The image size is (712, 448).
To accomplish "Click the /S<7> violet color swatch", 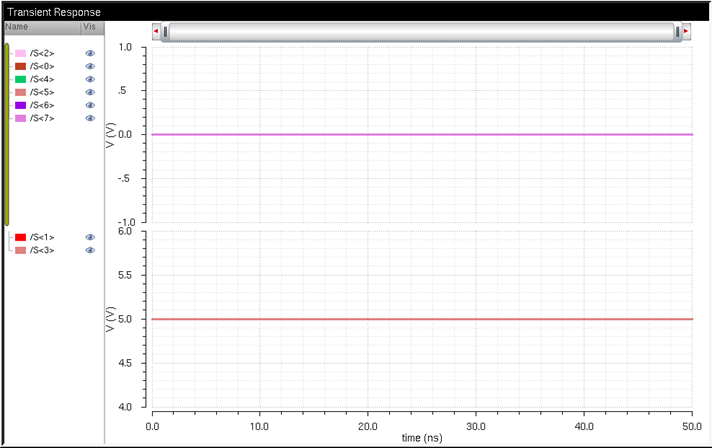I will [x=20, y=118].
